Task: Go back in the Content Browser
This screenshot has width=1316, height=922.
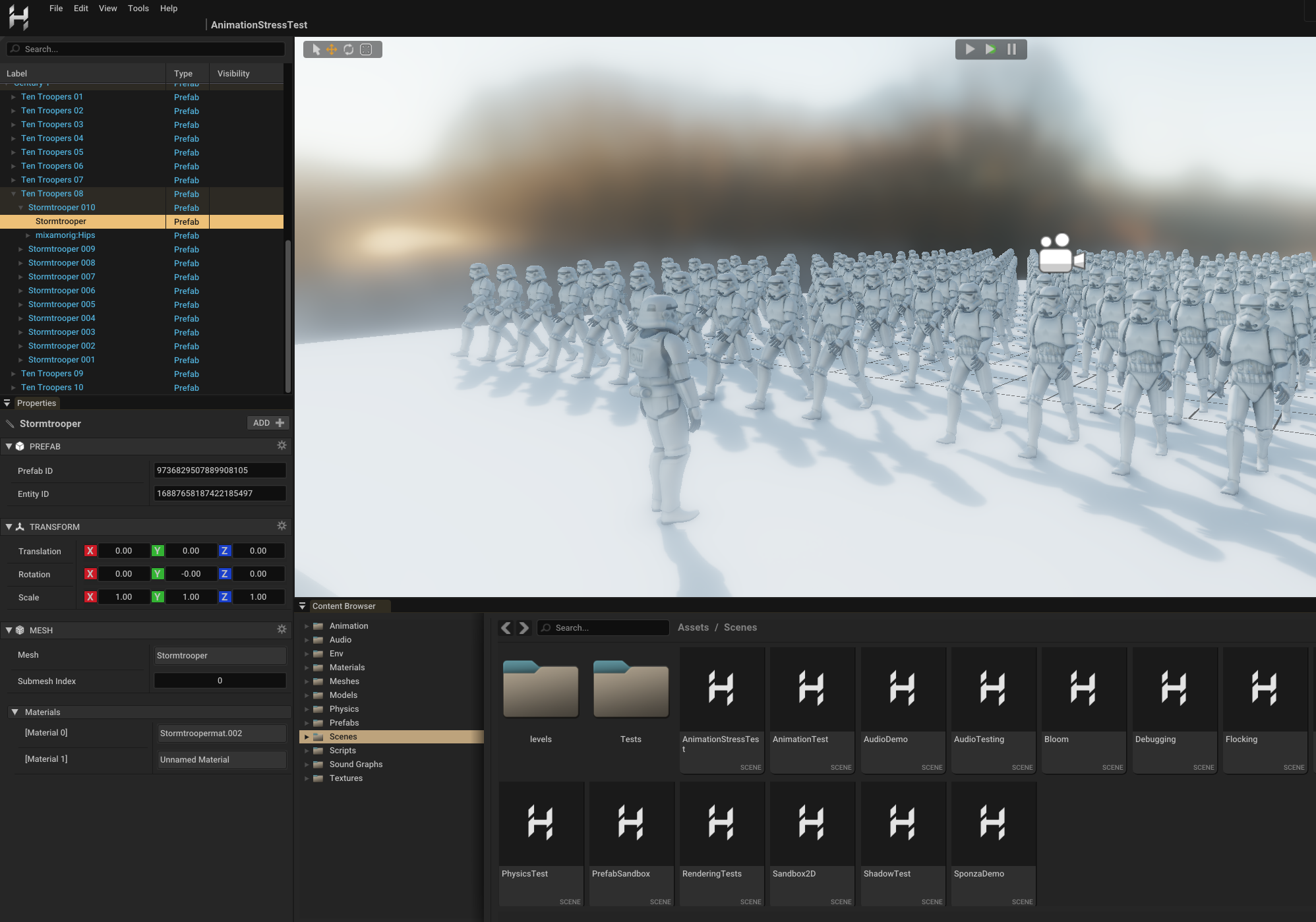Action: coord(506,628)
